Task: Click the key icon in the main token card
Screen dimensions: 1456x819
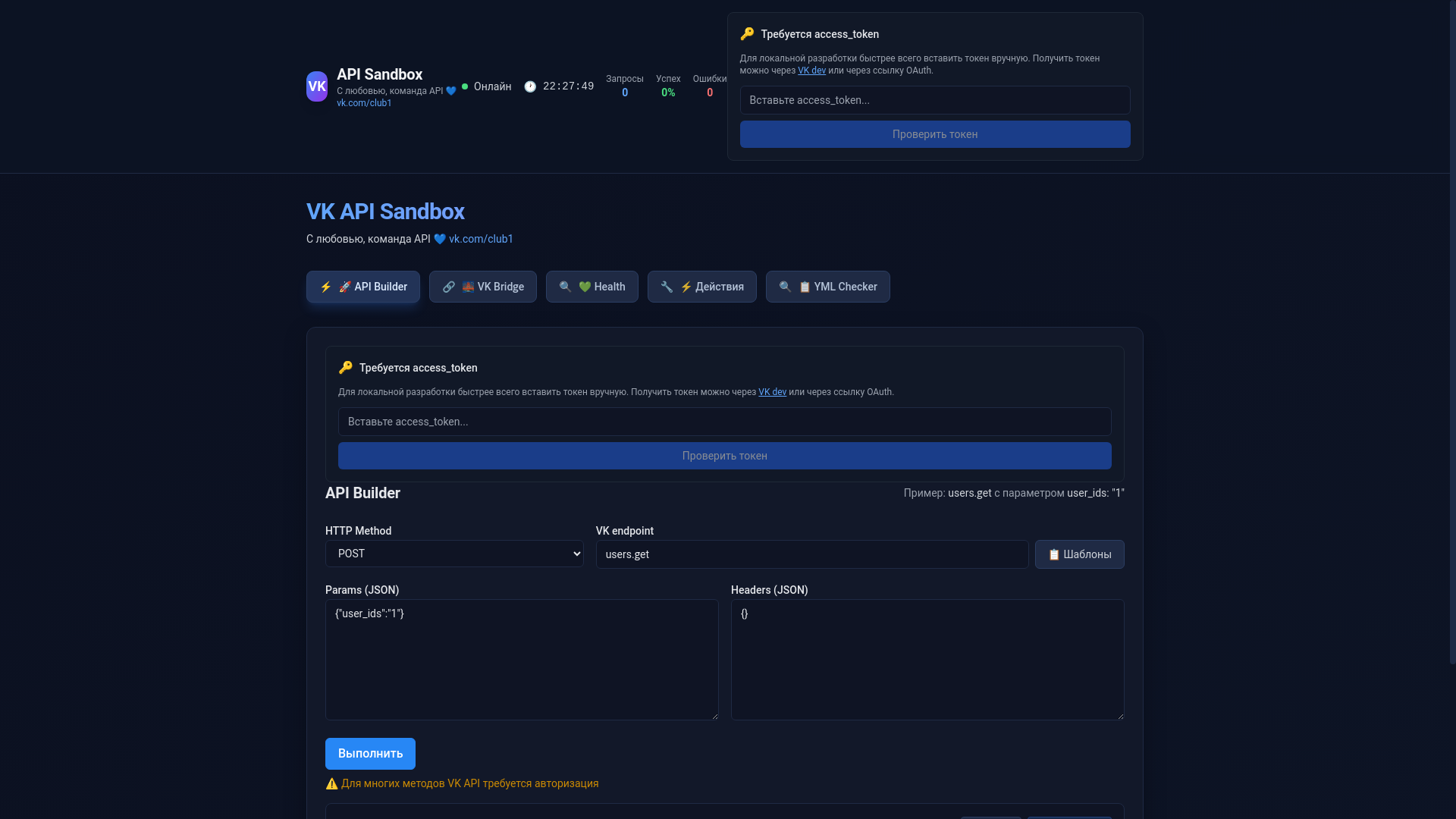Action: tap(346, 368)
